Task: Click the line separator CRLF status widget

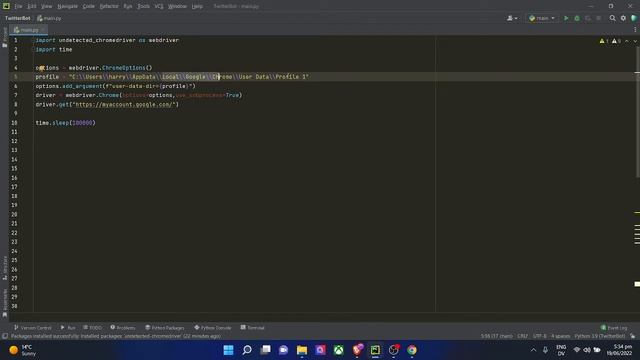Action: click(x=522, y=336)
